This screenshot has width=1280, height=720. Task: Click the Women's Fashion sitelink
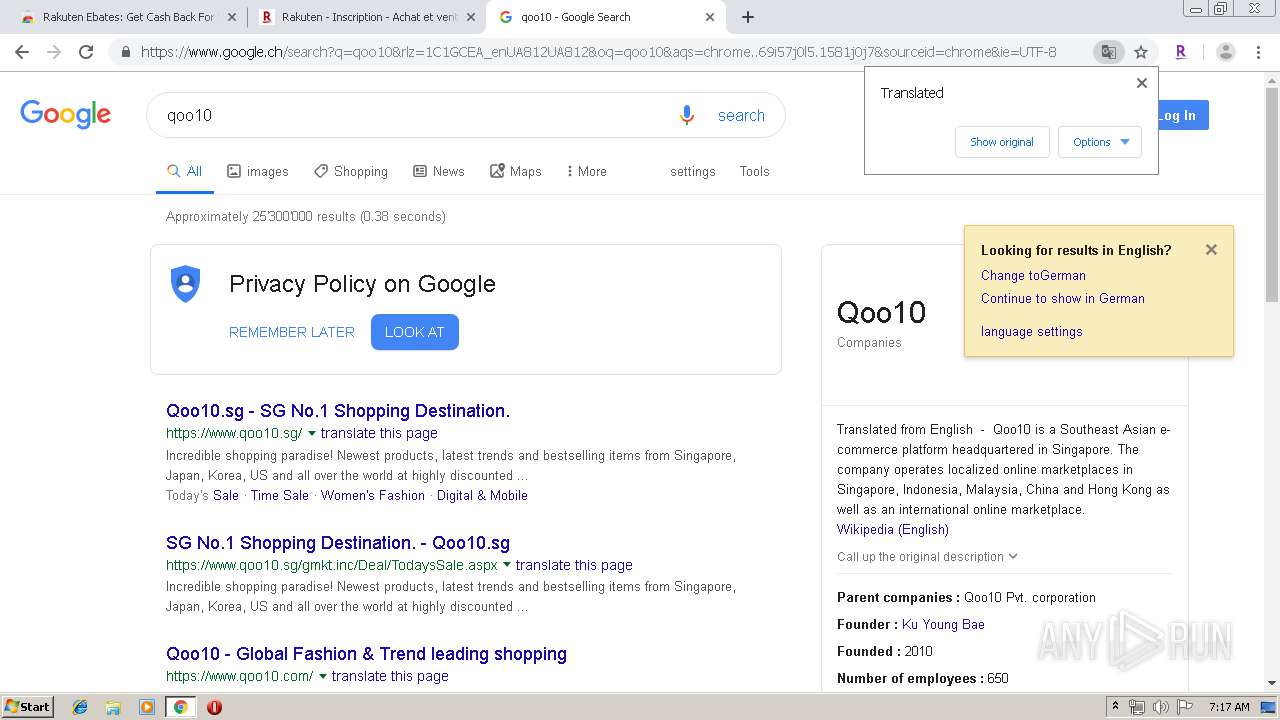tap(373, 495)
